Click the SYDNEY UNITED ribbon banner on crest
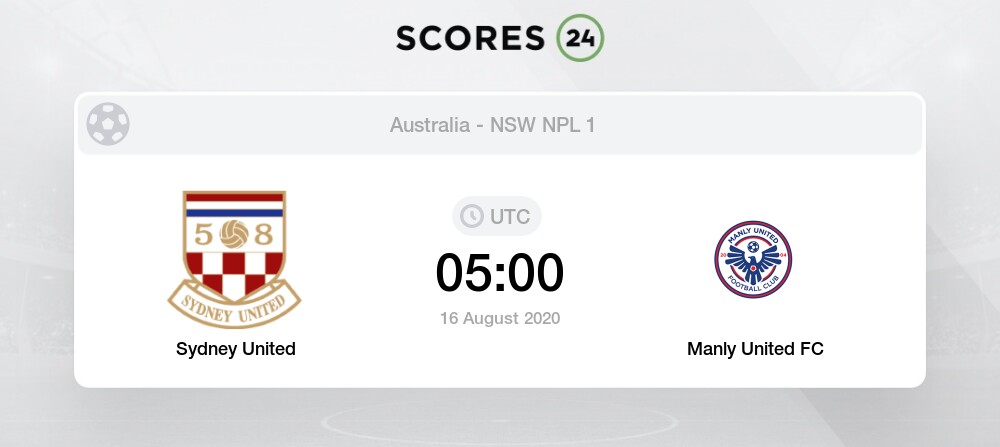This screenshot has width=1000, height=447. click(235, 305)
